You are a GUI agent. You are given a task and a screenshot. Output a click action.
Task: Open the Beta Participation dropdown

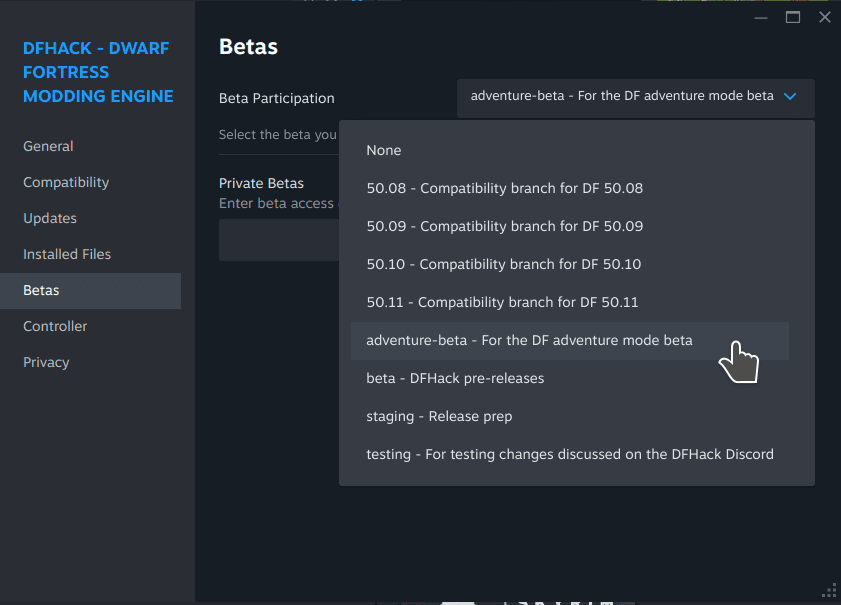click(636, 97)
